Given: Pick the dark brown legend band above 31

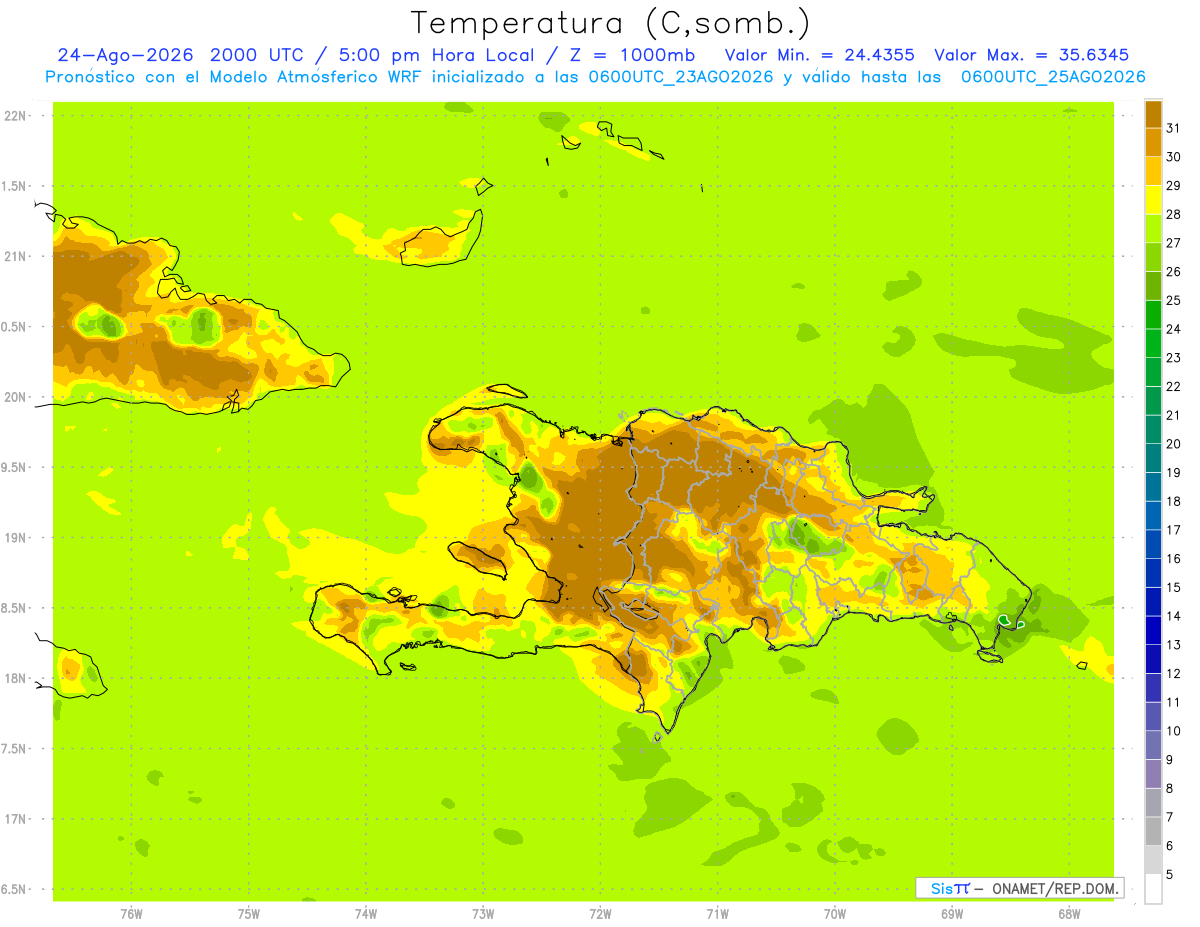Looking at the screenshot, I should (x=1153, y=114).
